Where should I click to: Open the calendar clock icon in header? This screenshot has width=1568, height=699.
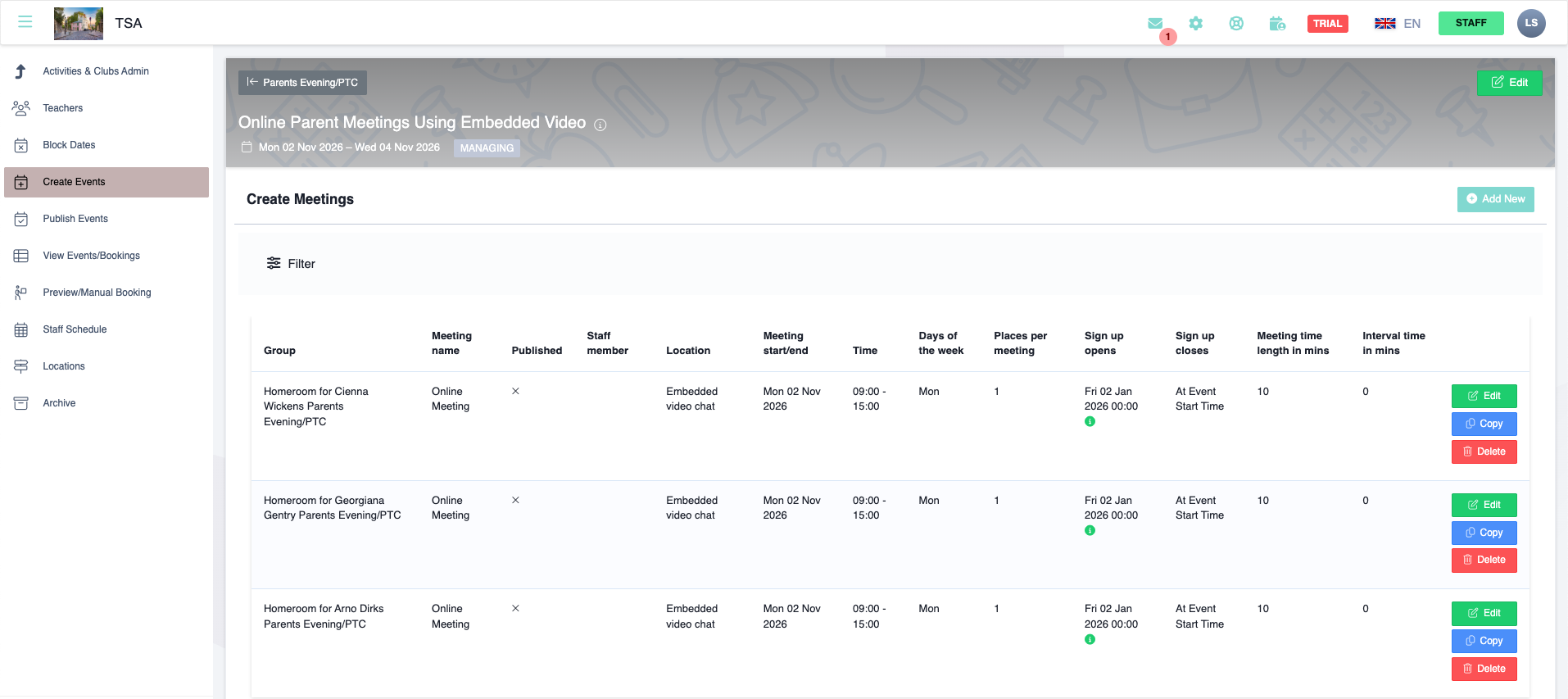(1277, 24)
